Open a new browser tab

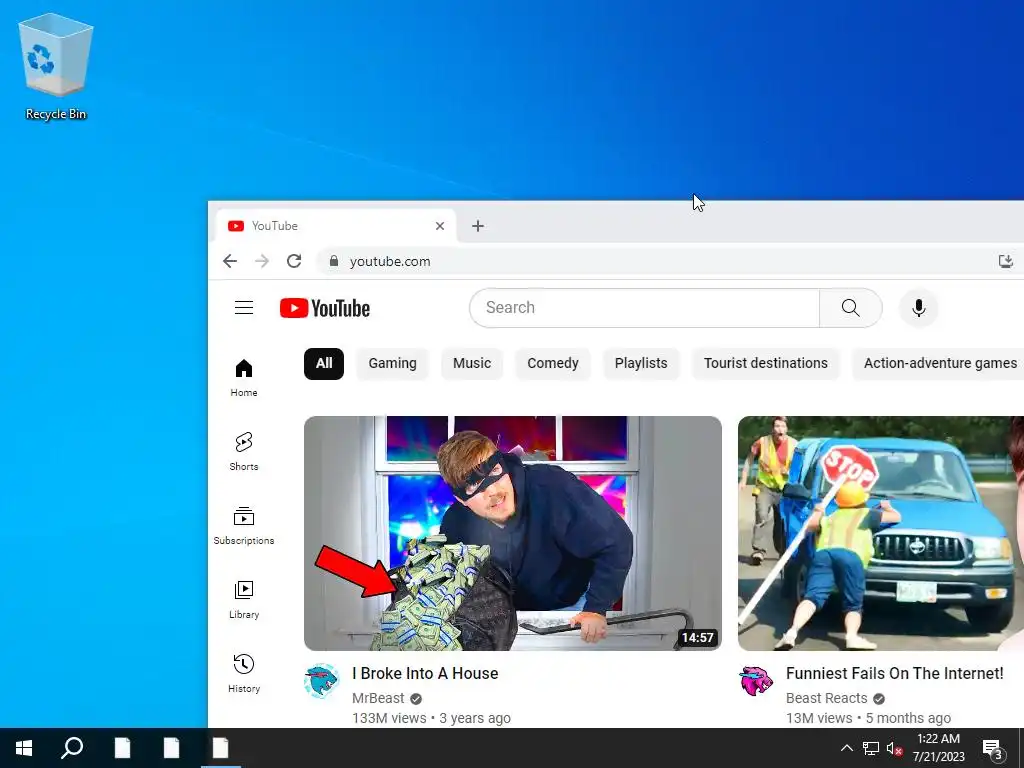[478, 226]
